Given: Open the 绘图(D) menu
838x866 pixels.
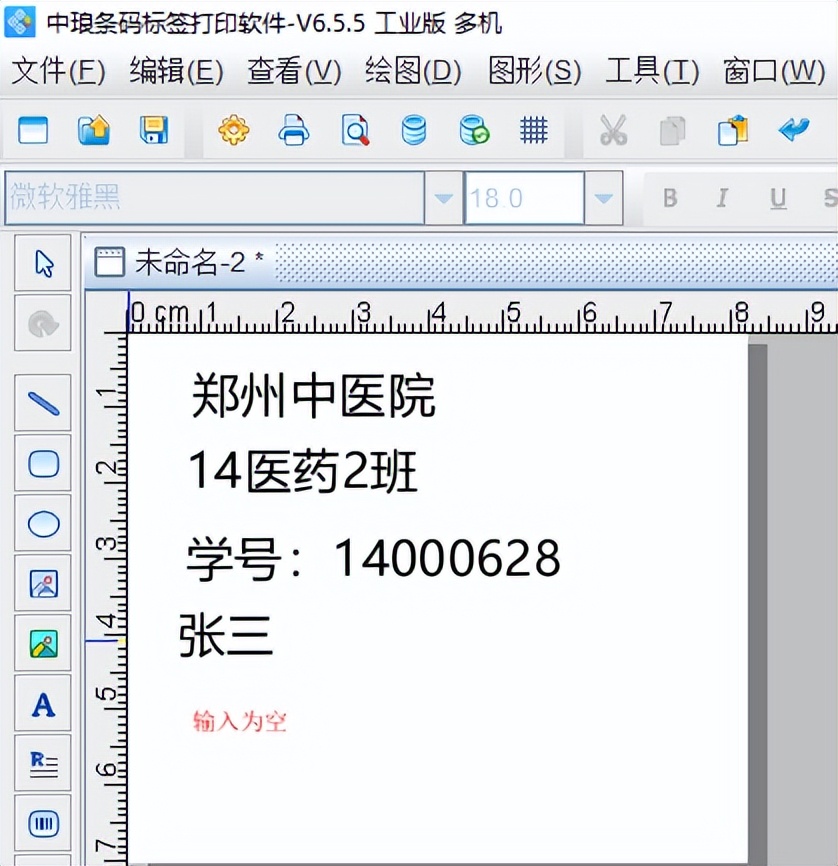Looking at the screenshot, I should pyautogui.click(x=410, y=72).
